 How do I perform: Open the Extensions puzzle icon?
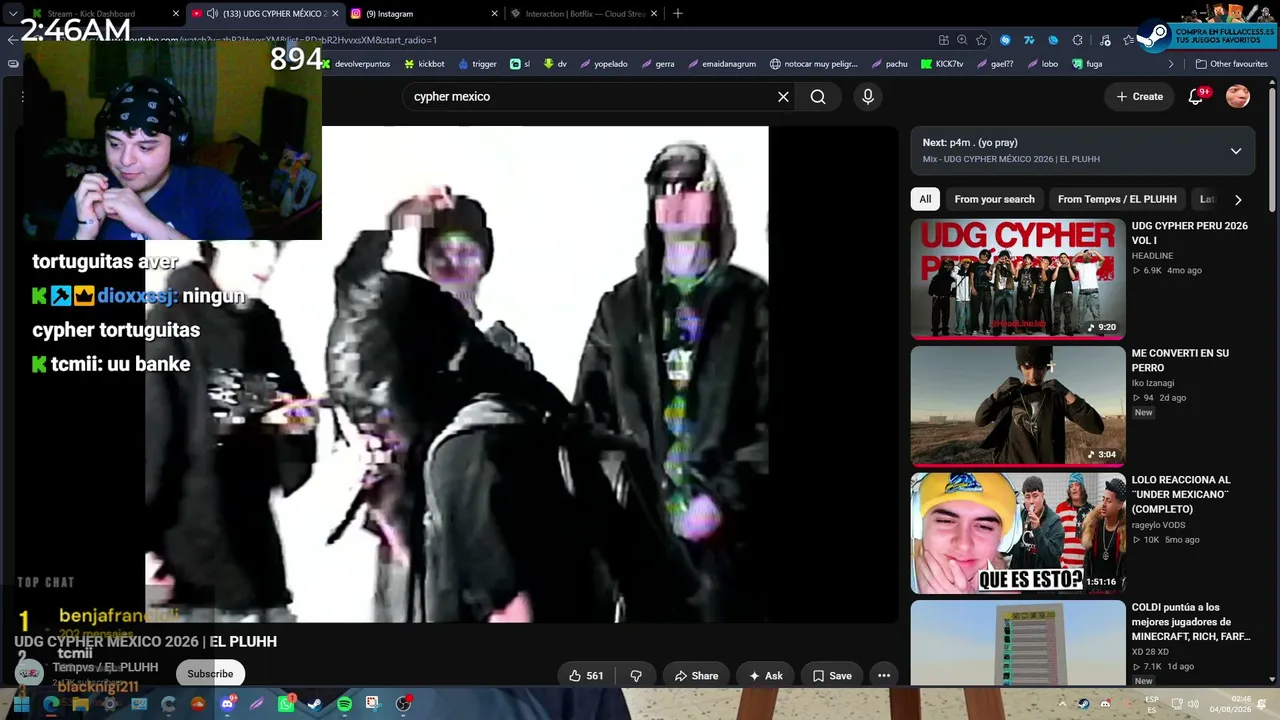pos(1077,40)
